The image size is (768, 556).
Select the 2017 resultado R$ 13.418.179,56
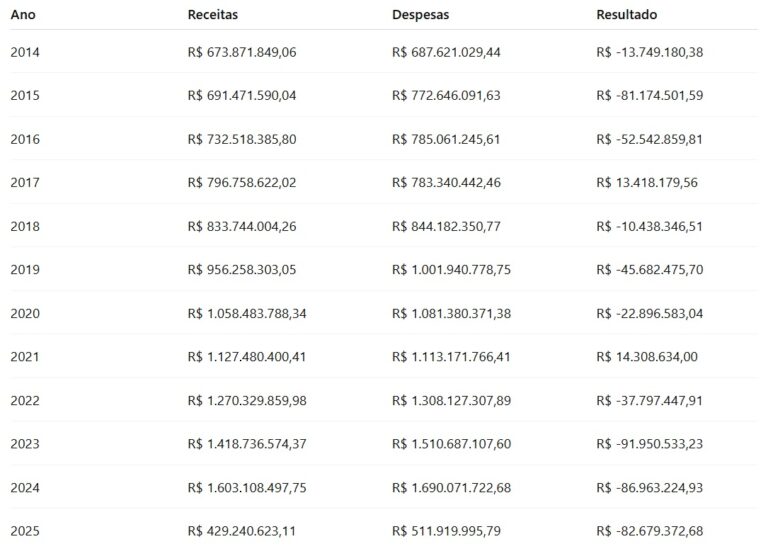[647, 182]
